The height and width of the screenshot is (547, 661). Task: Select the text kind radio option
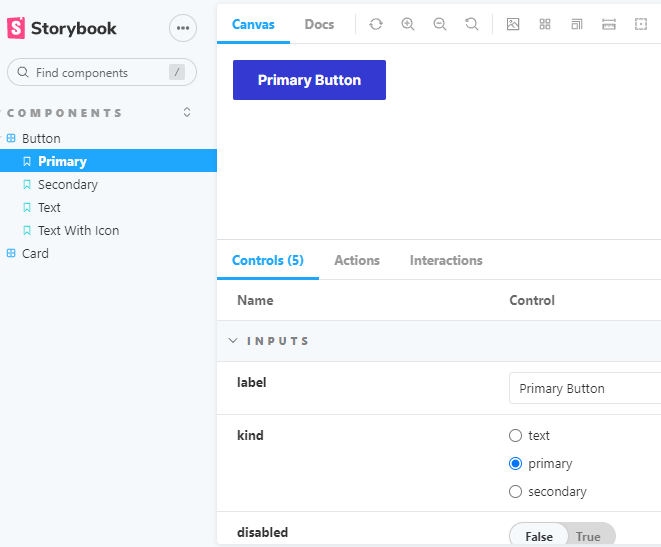point(515,435)
